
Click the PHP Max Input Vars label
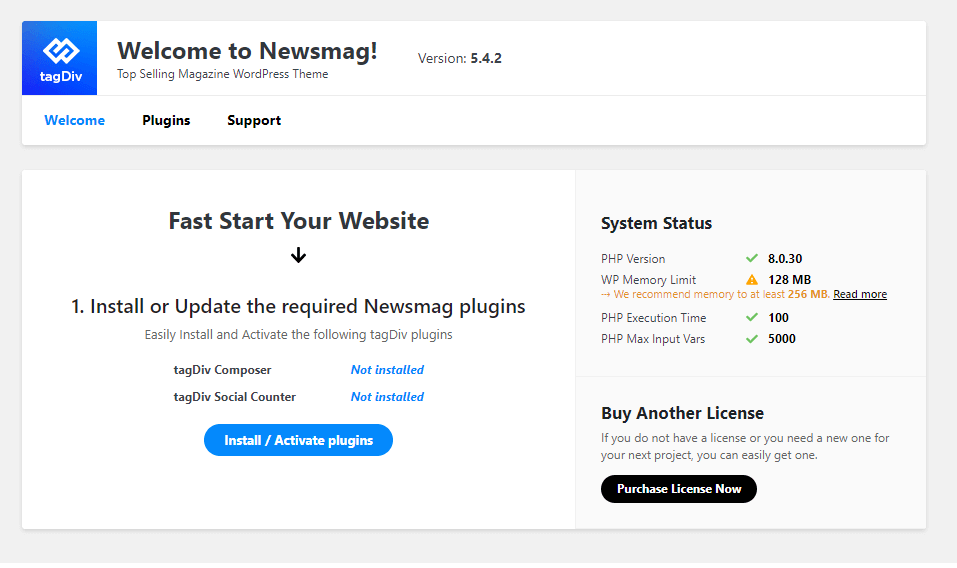click(x=652, y=339)
